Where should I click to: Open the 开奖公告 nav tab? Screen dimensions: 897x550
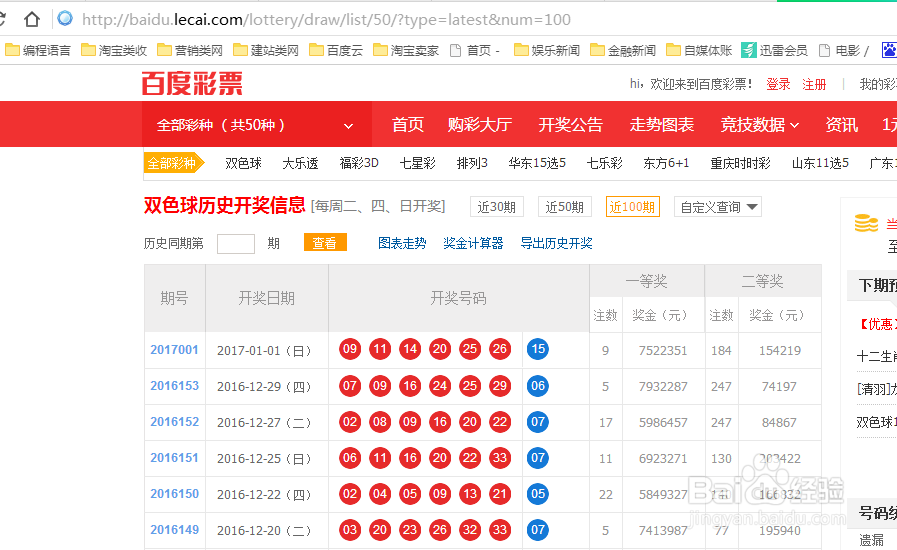click(571, 125)
